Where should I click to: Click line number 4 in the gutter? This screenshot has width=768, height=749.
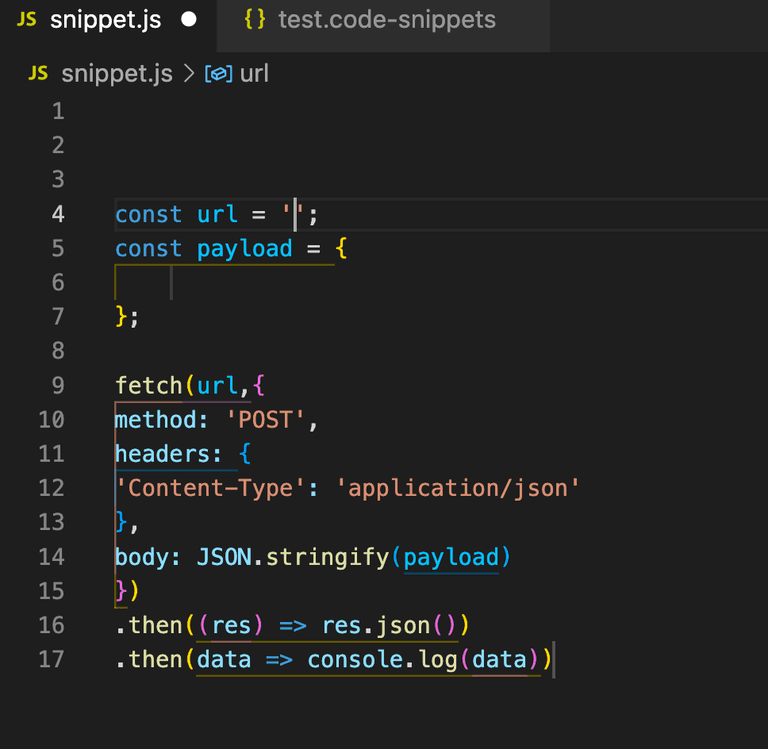[x=58, y=214]
